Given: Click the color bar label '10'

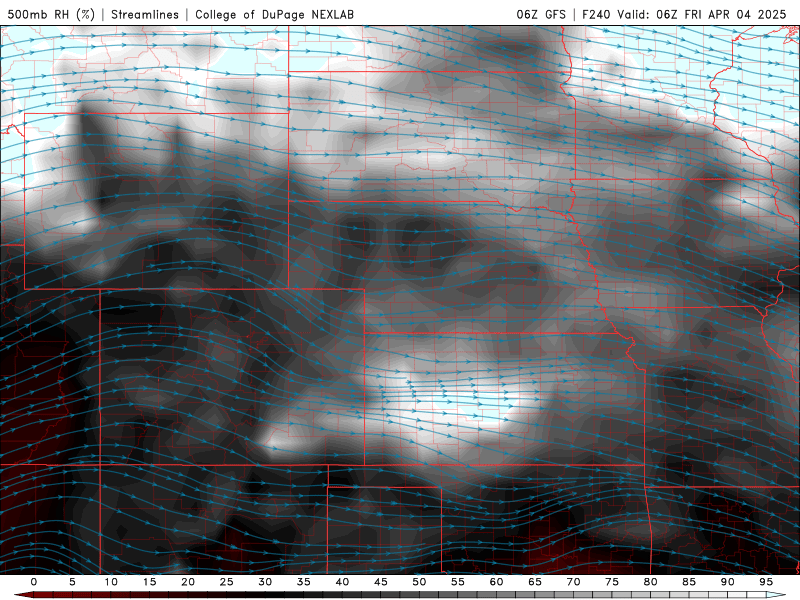Looking at the screenshot, I should 111,582.
